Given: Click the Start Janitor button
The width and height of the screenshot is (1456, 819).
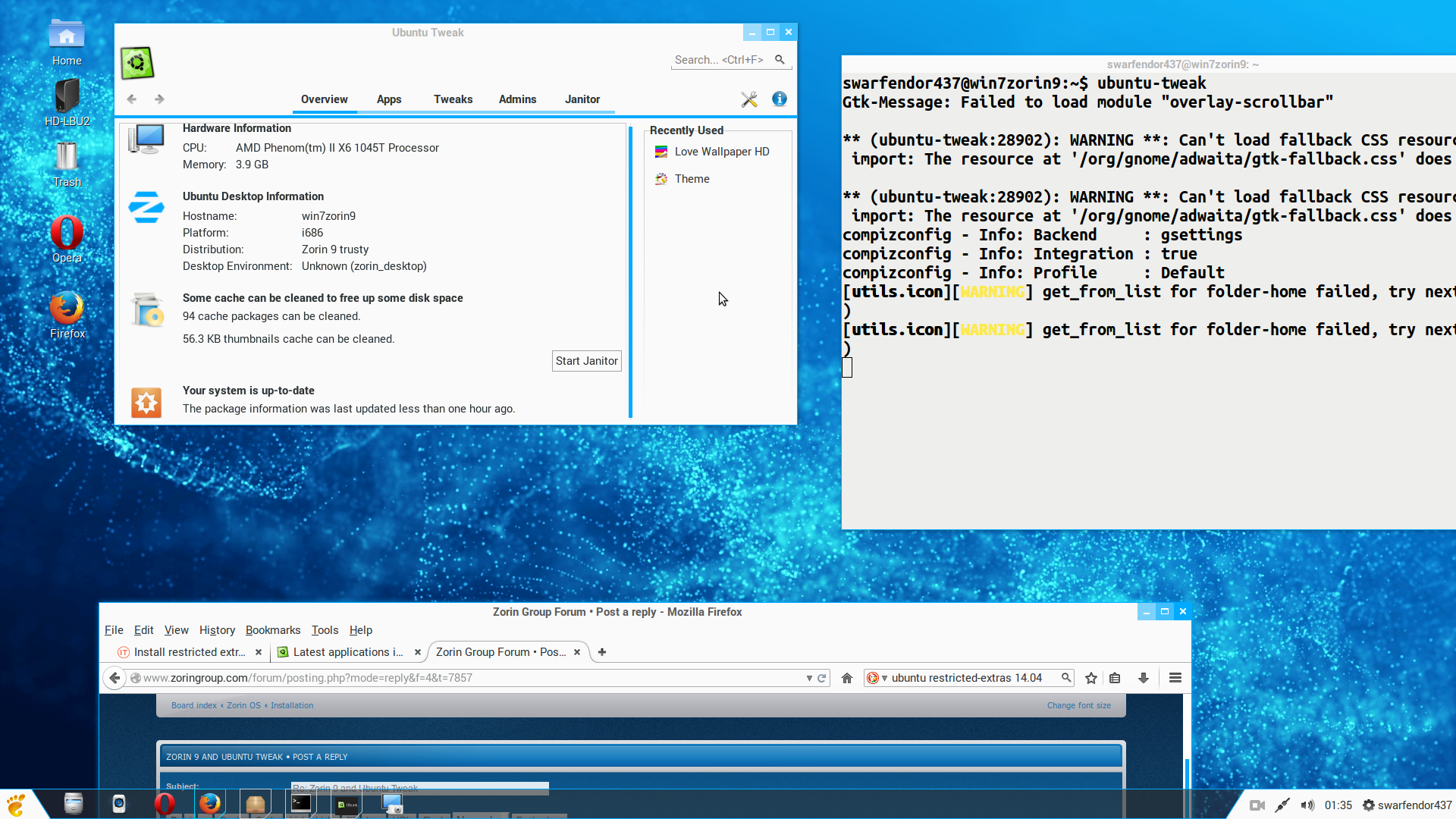Looking at the screenshot, I should (586, 361).
